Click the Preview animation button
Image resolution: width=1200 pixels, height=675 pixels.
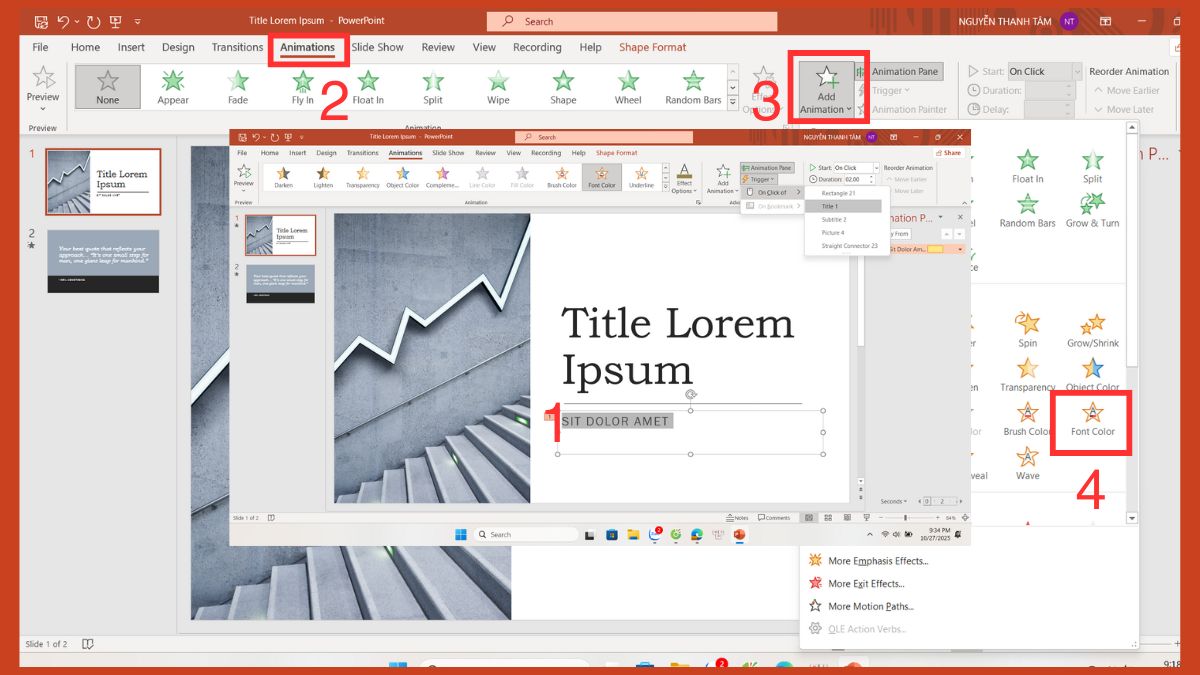point(42,86)
